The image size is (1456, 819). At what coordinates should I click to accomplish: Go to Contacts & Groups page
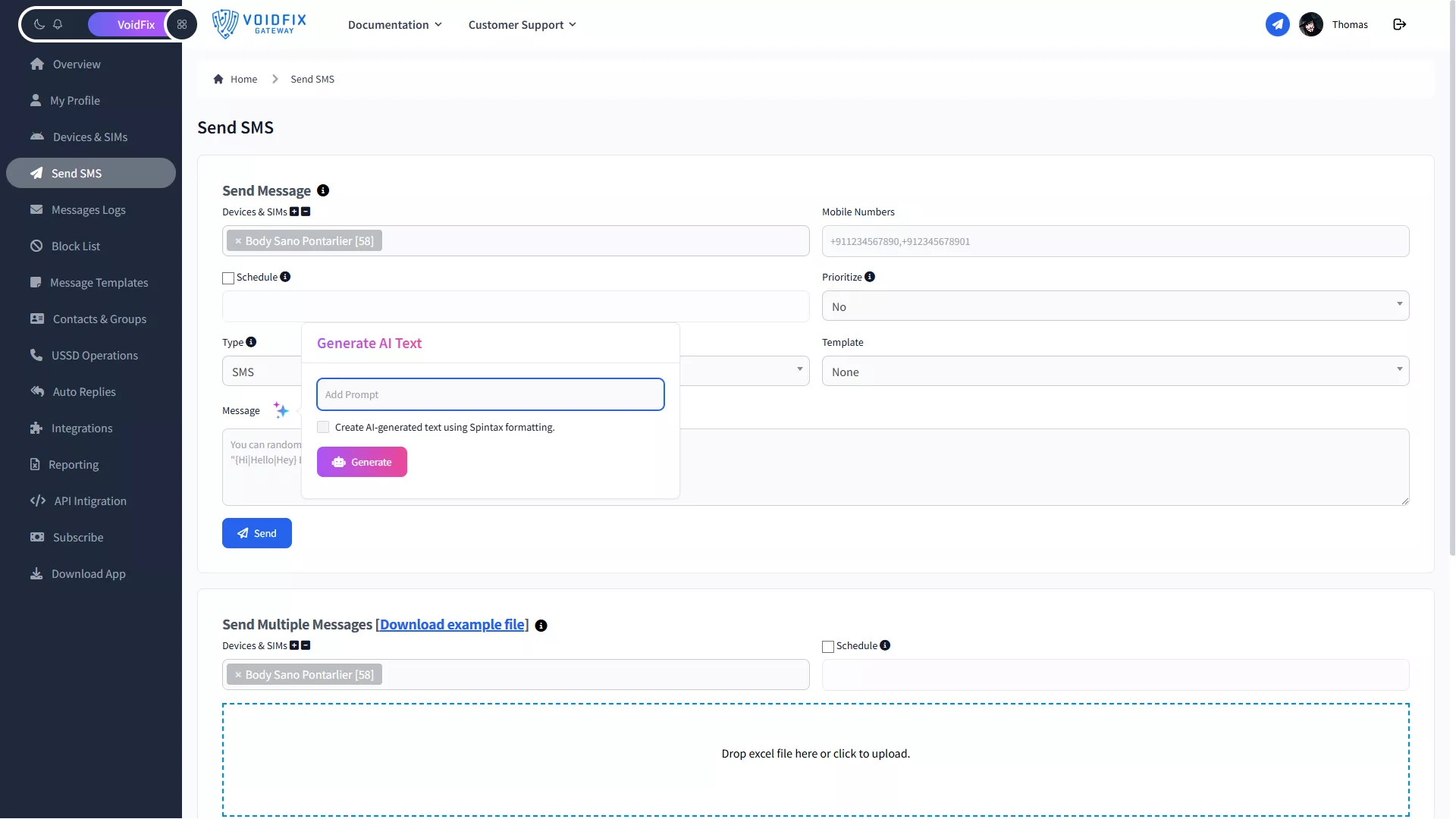[99, 319]
